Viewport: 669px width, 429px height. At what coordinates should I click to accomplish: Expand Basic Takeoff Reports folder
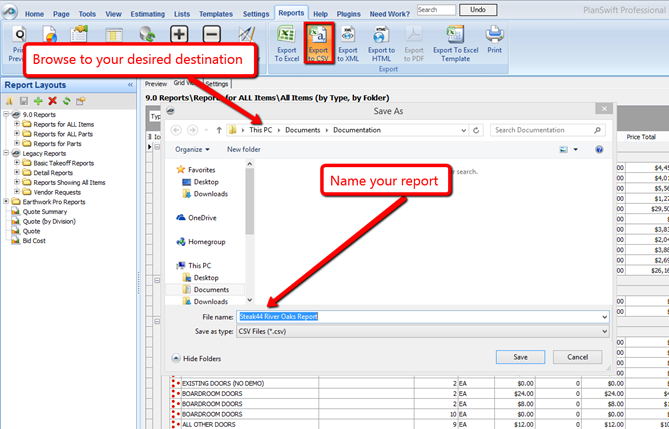click(17, 163)
